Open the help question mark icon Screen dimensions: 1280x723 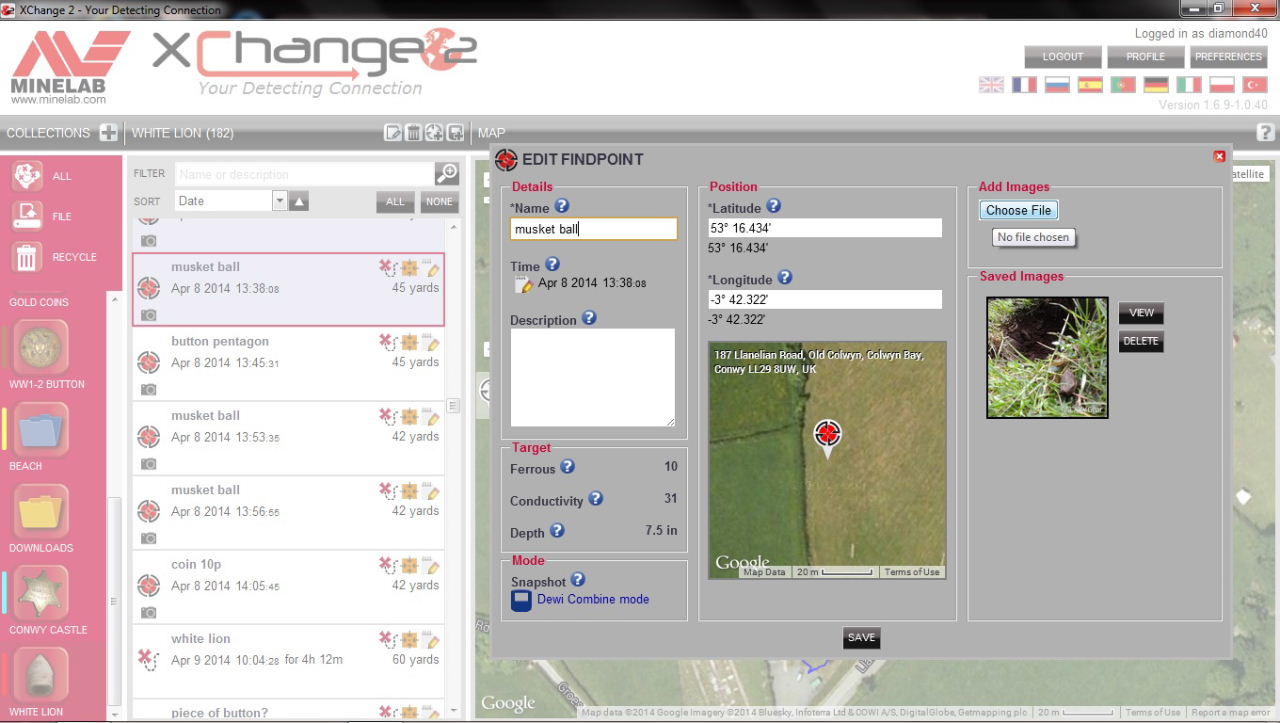1265,133
